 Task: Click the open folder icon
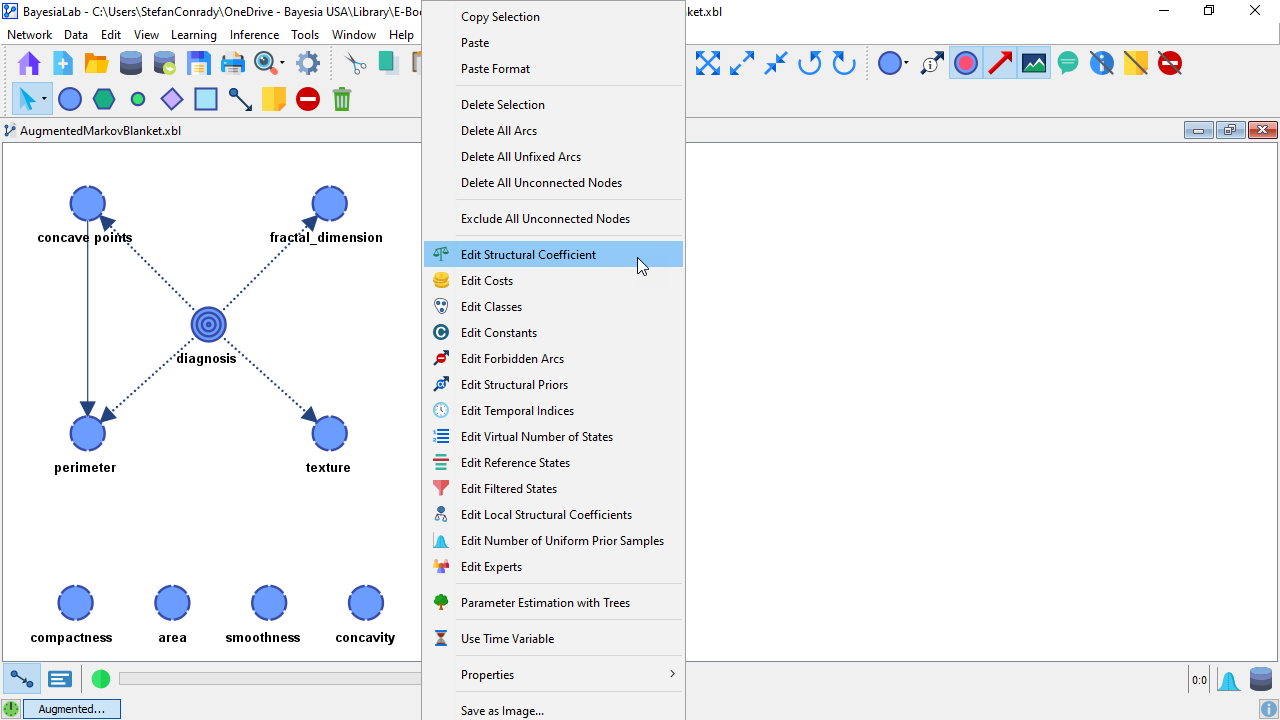click(x=97, y=64)
